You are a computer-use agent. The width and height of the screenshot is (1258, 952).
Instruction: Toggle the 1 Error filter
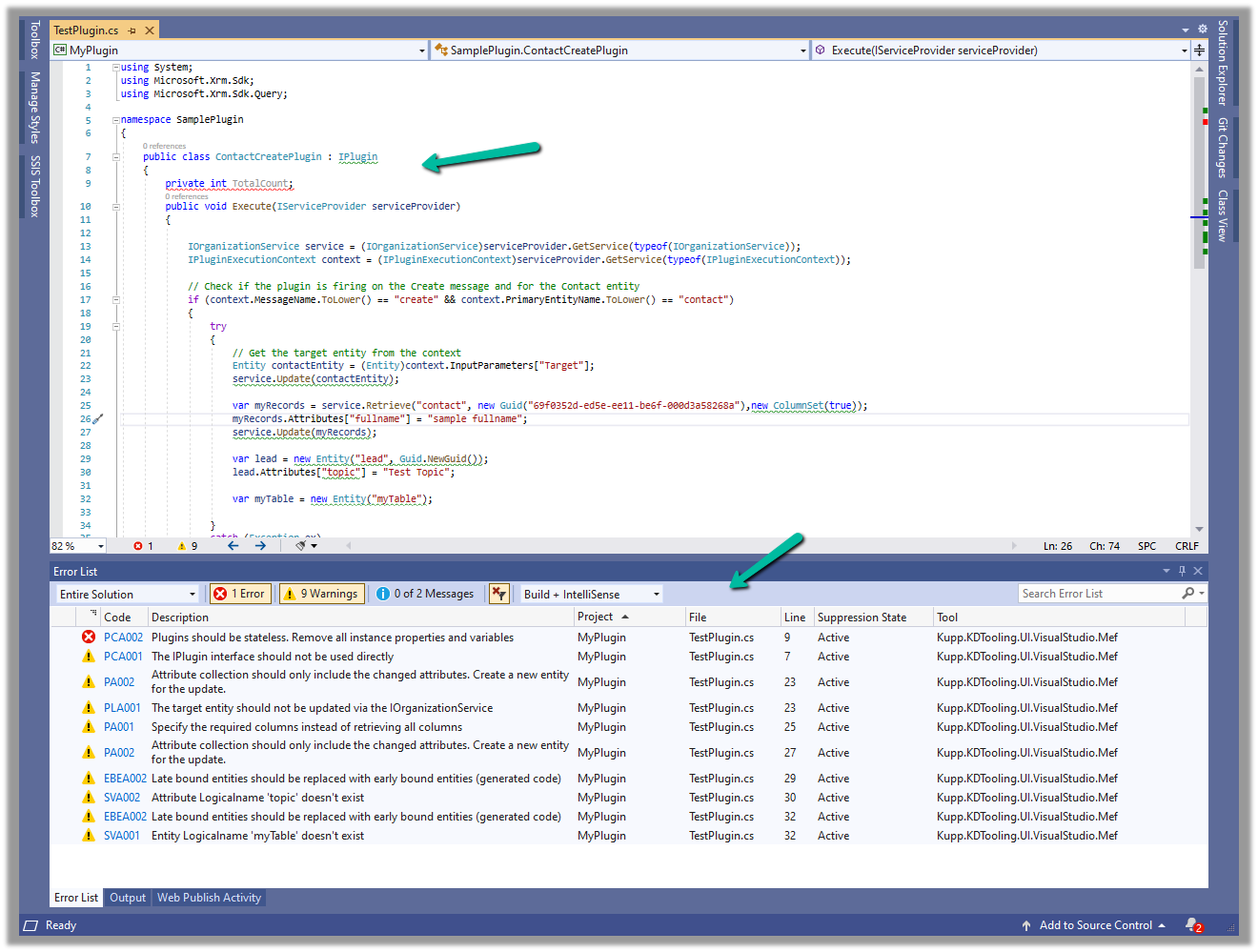tap(241, 594)
